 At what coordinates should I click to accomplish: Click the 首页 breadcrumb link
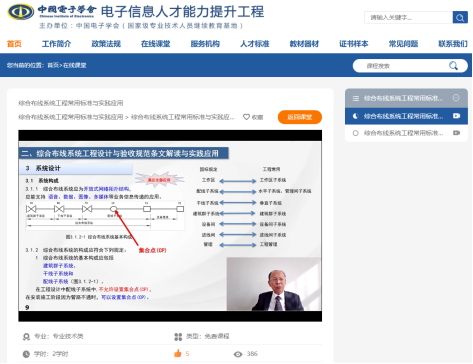click(x=53, y=65)
